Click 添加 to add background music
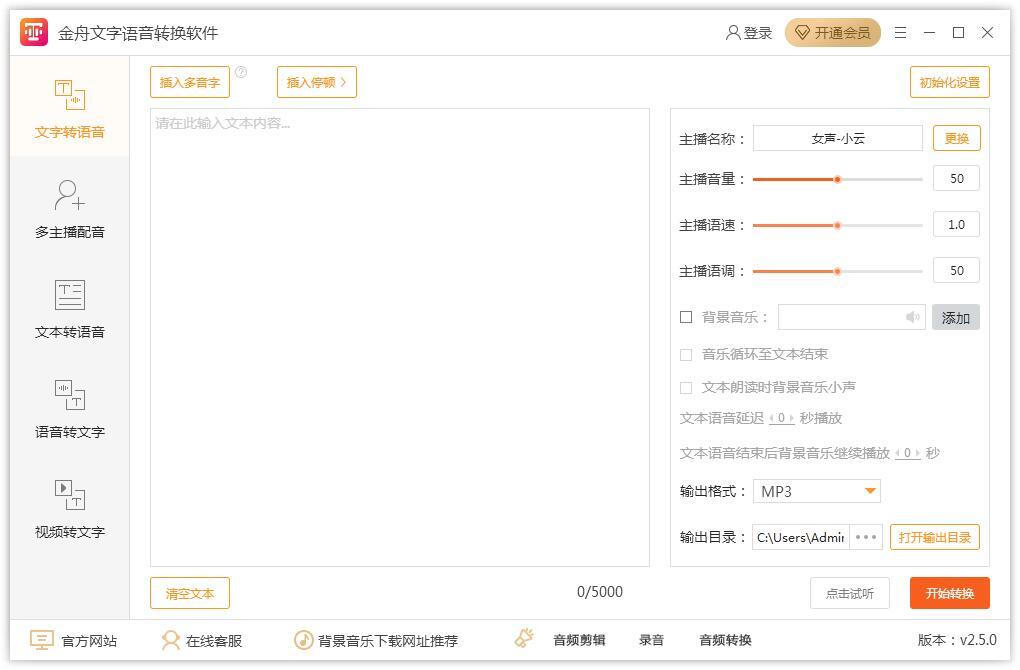Viewport: 1020px width, 670px height. tap(956, 317)
